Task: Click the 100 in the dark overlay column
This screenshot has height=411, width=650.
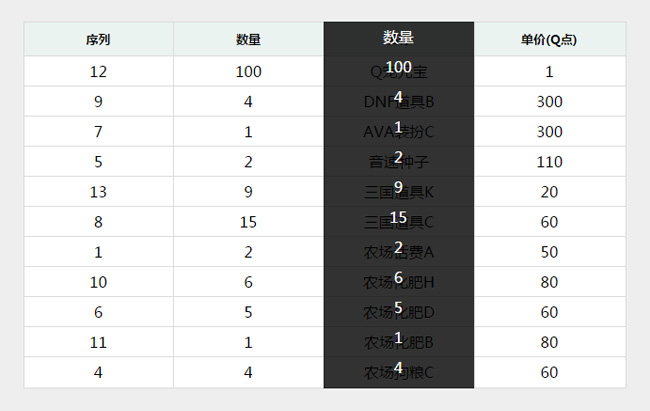Action: pos(398,66)
